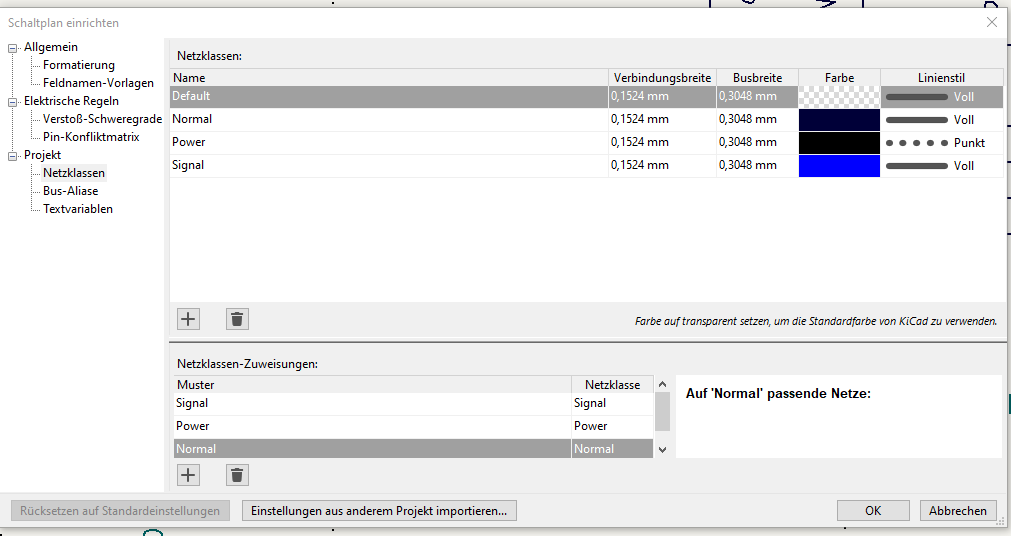Viewport: 1011px width, 536px height.
Task: Open the Textvariablen page
Action: tap(77, 209)
